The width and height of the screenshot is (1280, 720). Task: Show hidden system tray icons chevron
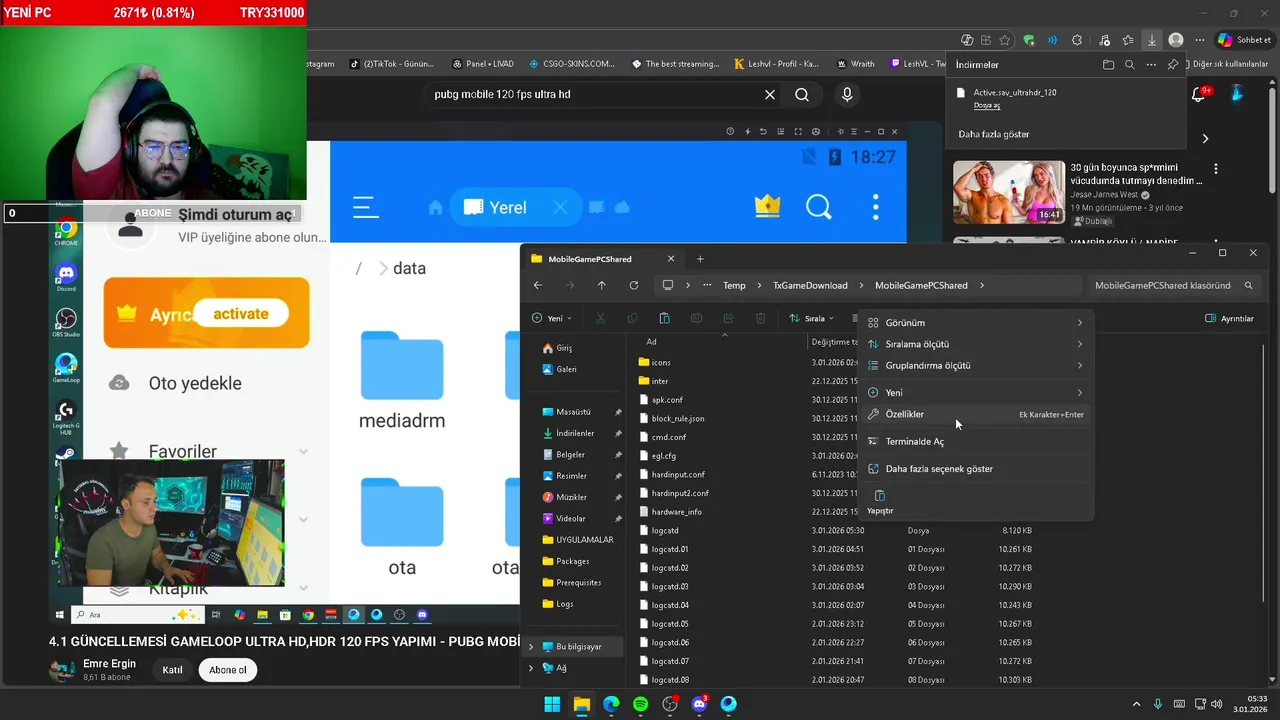[1136, 704]
